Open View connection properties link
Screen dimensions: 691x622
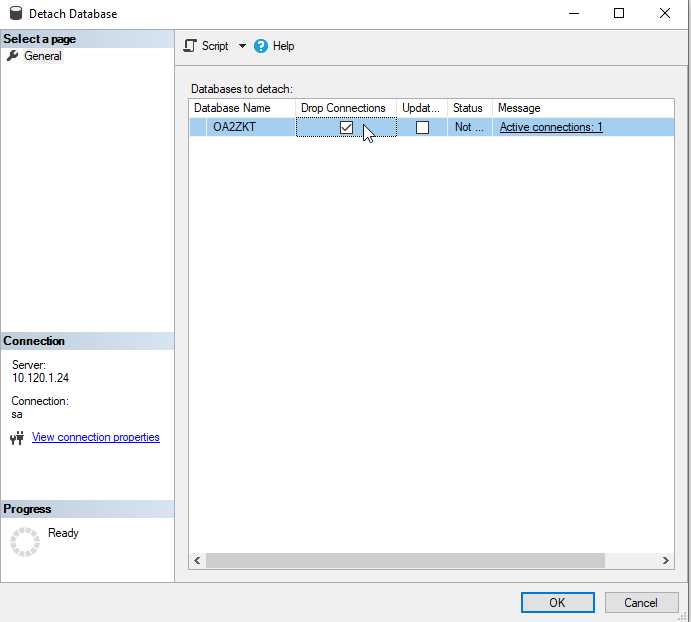pyautogui.click(x=96, y=437)
